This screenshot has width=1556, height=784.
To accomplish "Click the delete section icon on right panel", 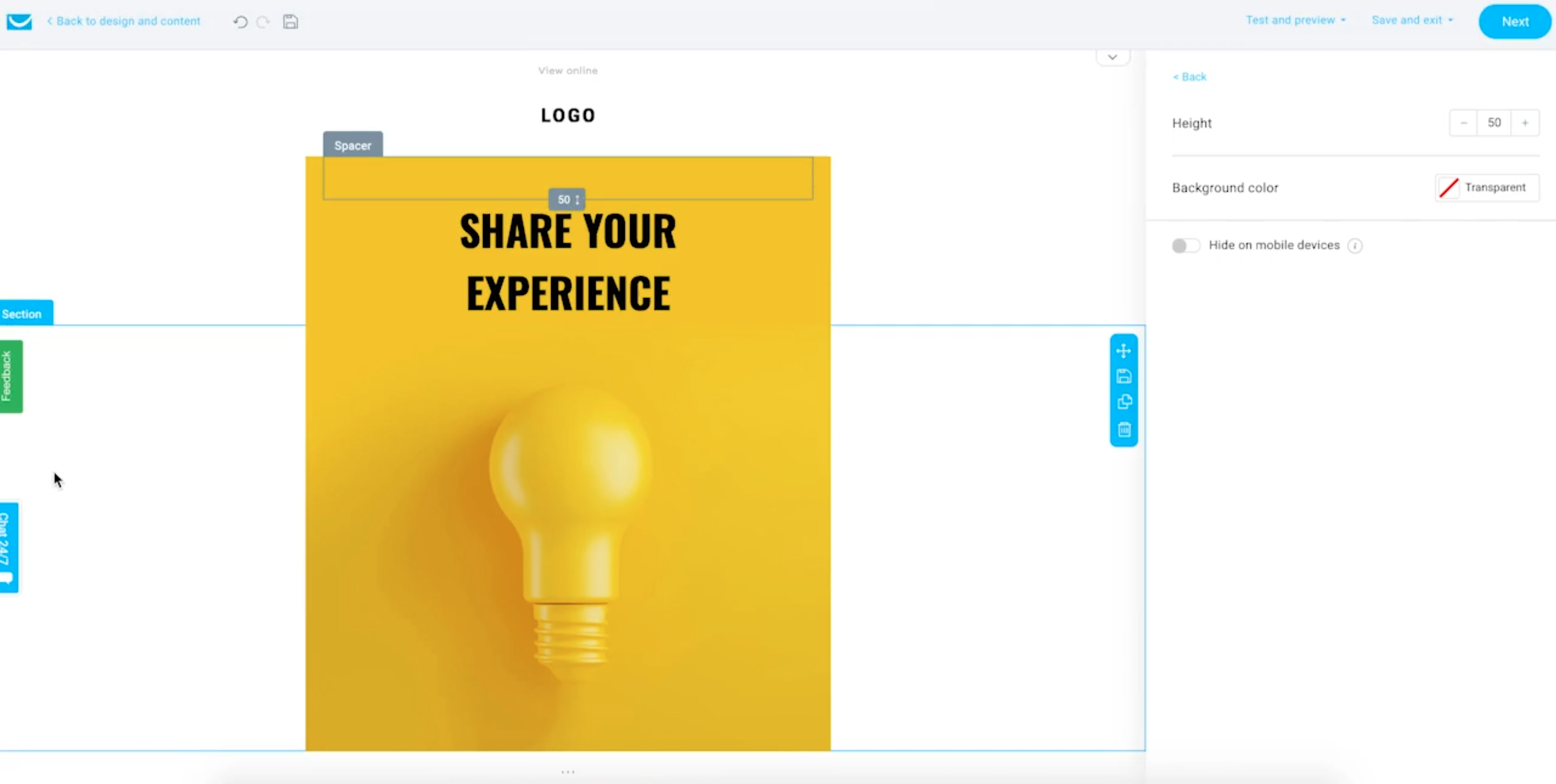I will 1123,429.
